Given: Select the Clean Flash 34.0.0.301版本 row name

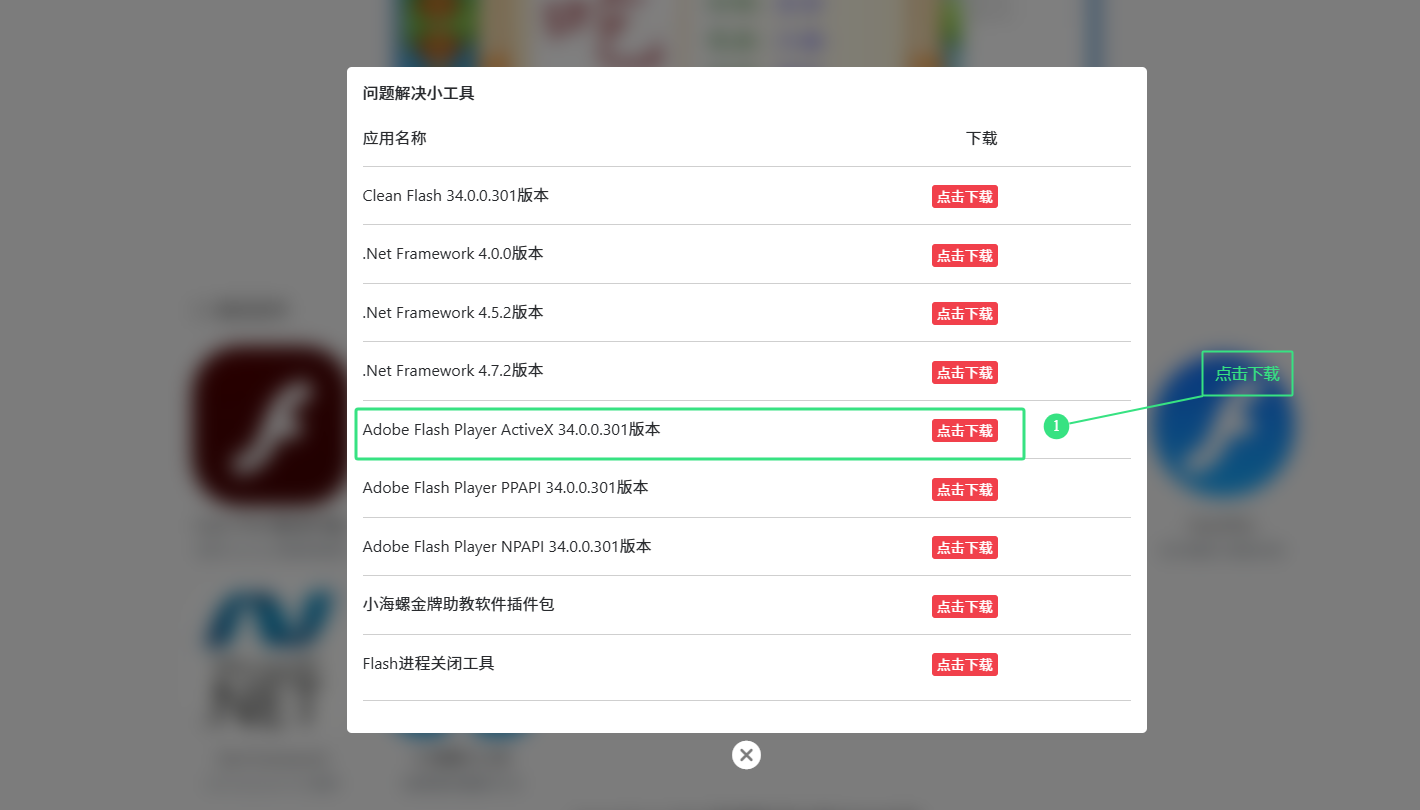Looking at the screenshot, I should [455, 196].
